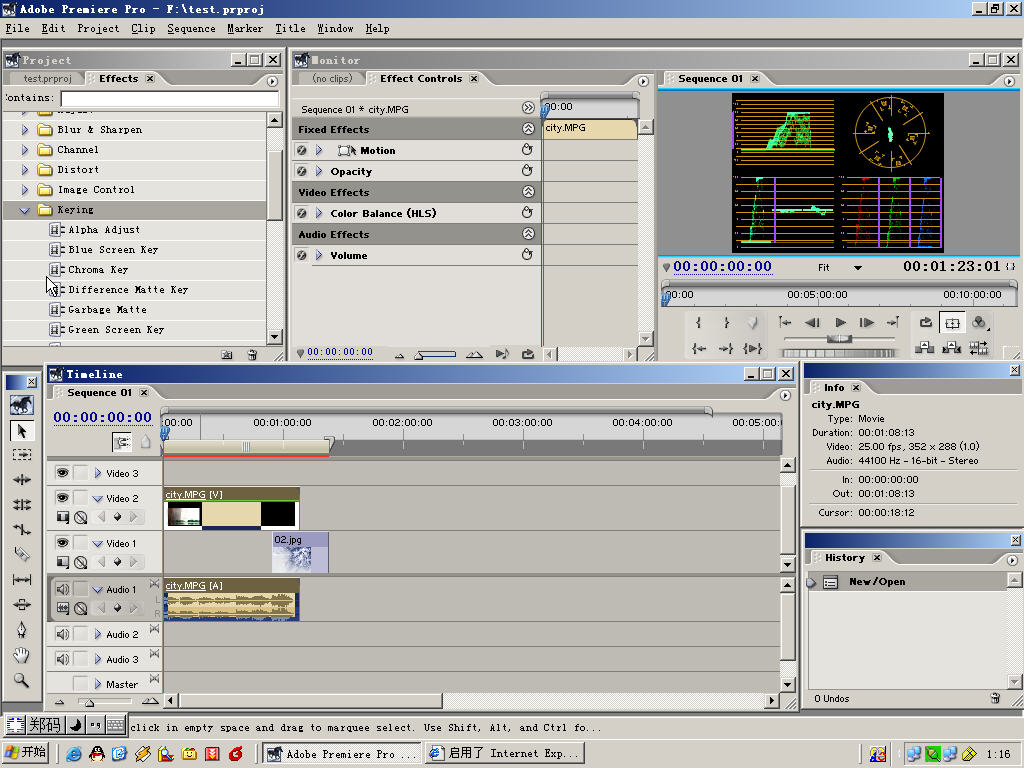Toggle the Volume effect on/off
Screen dimensions: 1024x768
[301, 255]
